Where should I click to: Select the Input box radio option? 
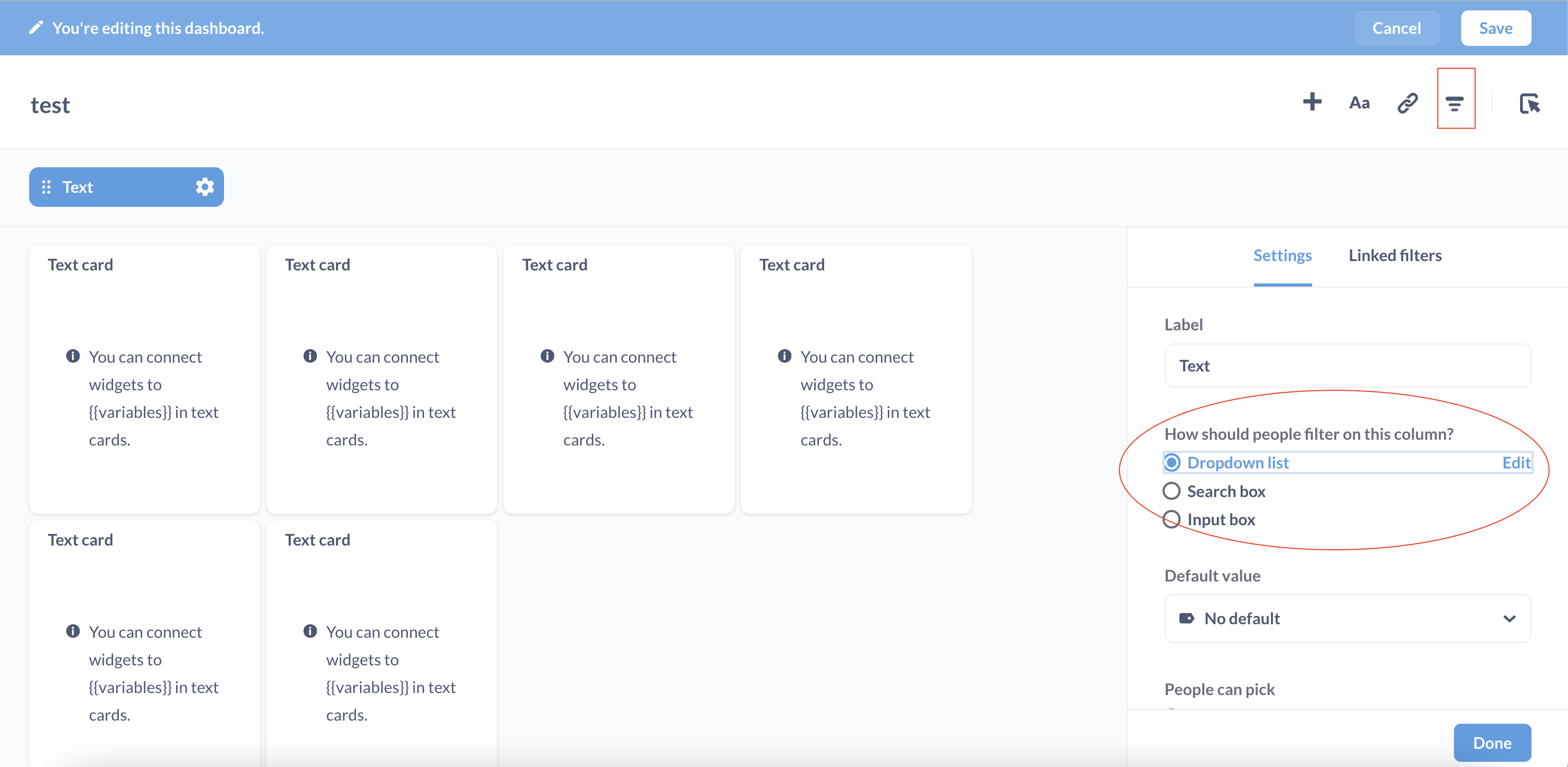[1172, 519]
